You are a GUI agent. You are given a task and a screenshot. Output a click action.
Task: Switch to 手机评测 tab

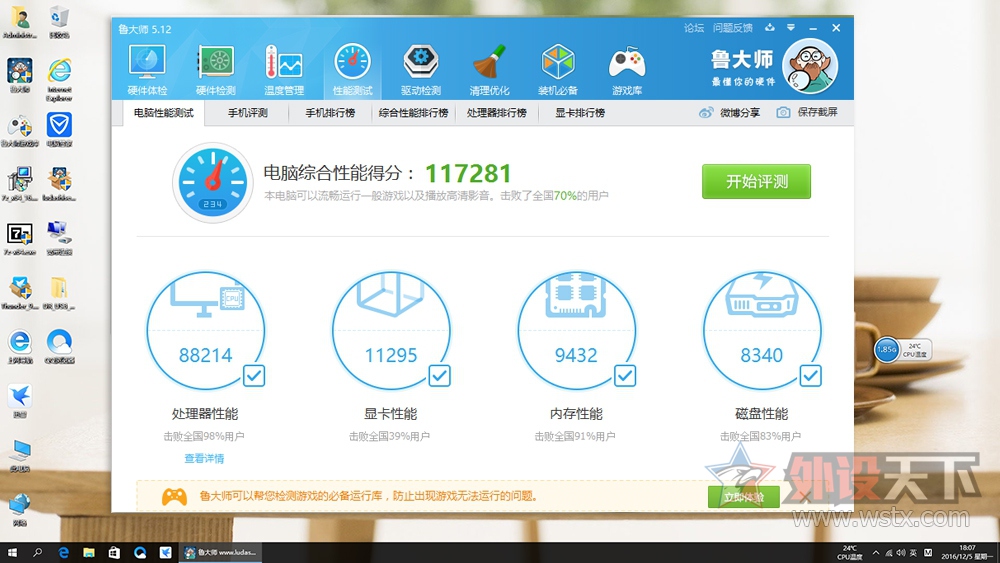248,113
